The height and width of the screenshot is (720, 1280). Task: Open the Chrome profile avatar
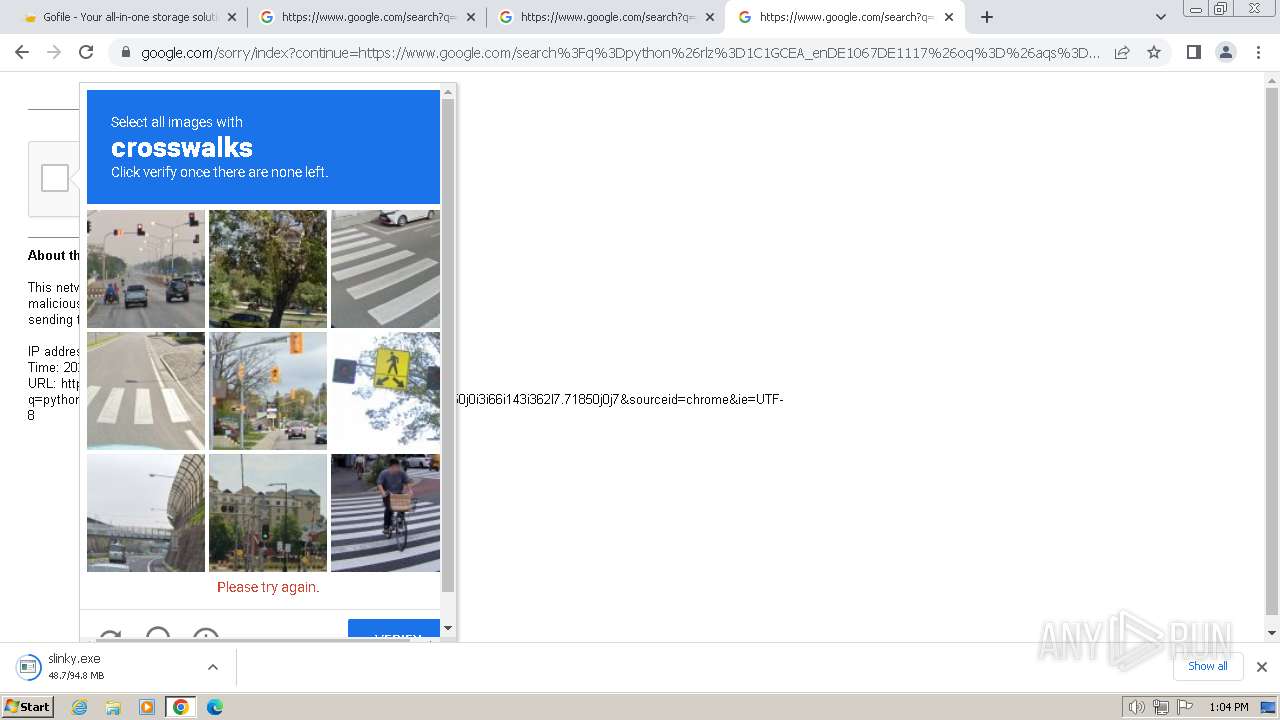click(x=1225, y=52)
